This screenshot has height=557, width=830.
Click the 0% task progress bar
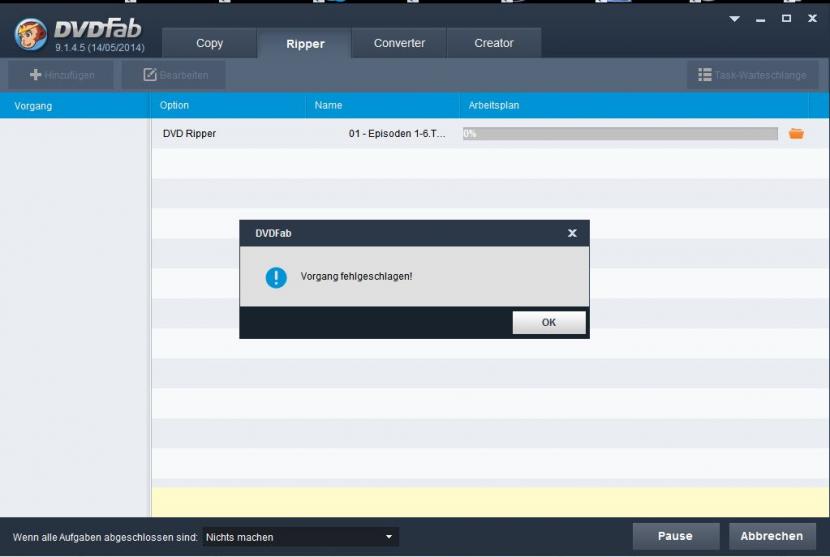(620, 133)
